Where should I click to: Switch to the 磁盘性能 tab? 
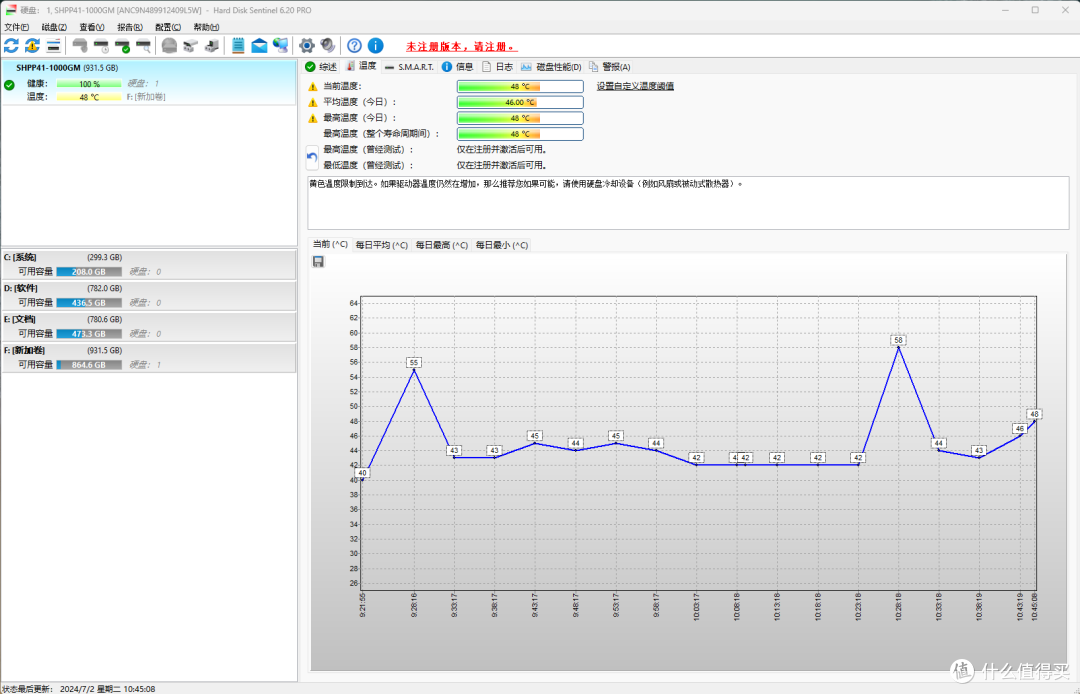(551, 67)
